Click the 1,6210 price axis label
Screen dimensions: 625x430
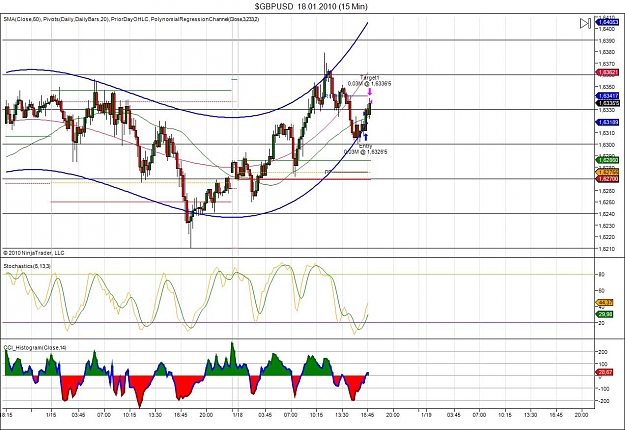605,249
